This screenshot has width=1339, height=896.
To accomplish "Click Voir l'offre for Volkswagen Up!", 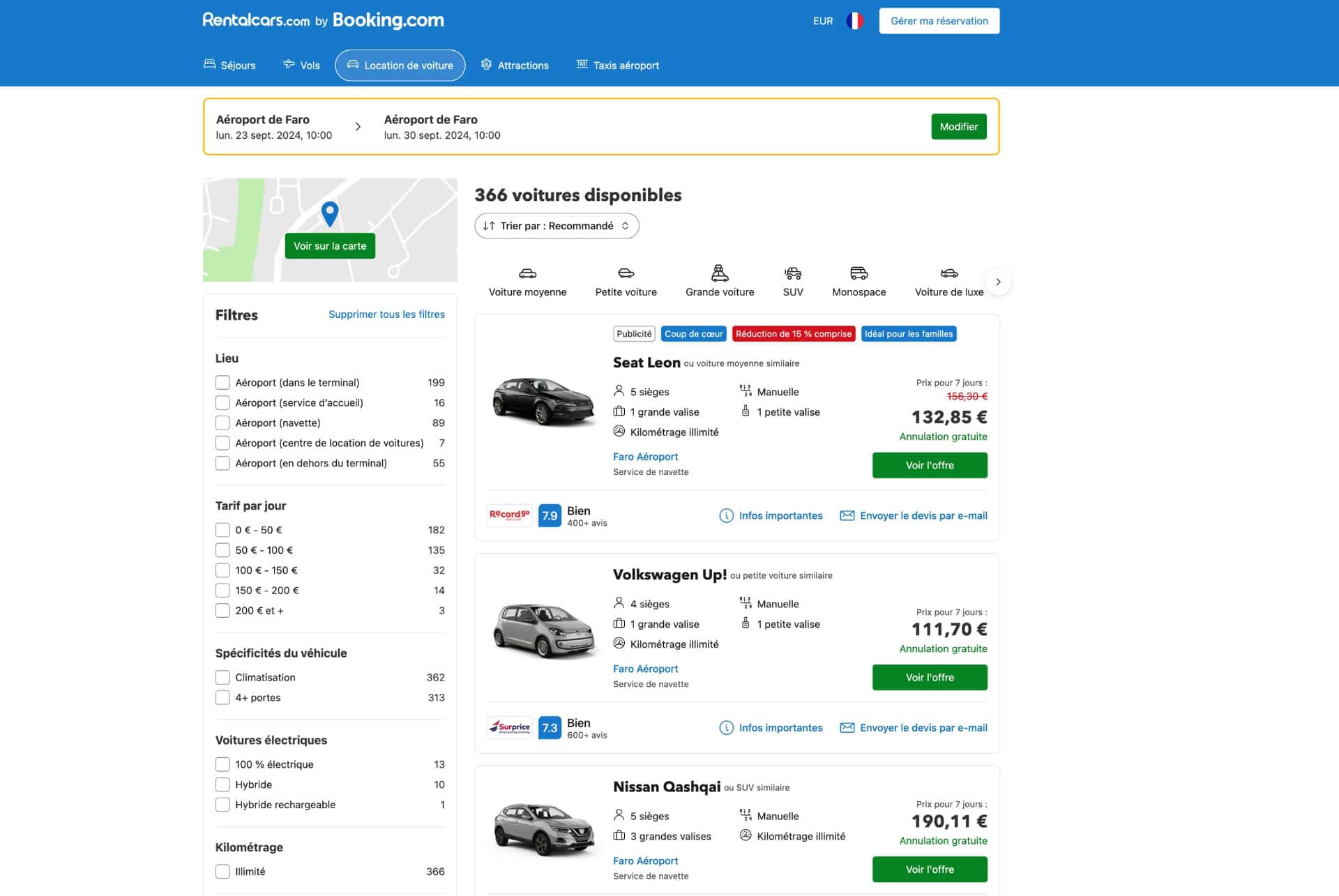I will pyautogui.click(x=930, y=677).
